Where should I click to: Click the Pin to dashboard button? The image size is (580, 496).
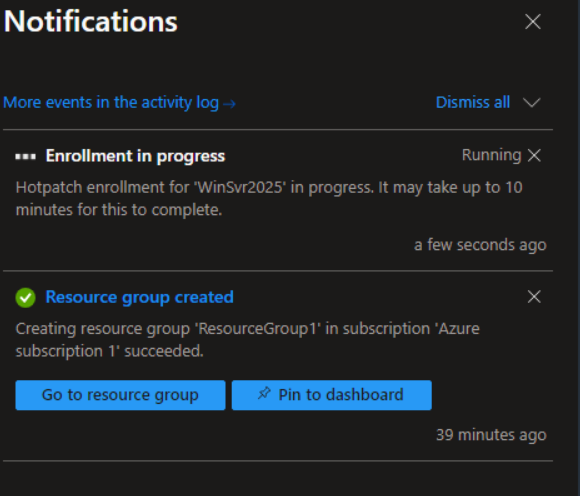[x=331, y=395]
